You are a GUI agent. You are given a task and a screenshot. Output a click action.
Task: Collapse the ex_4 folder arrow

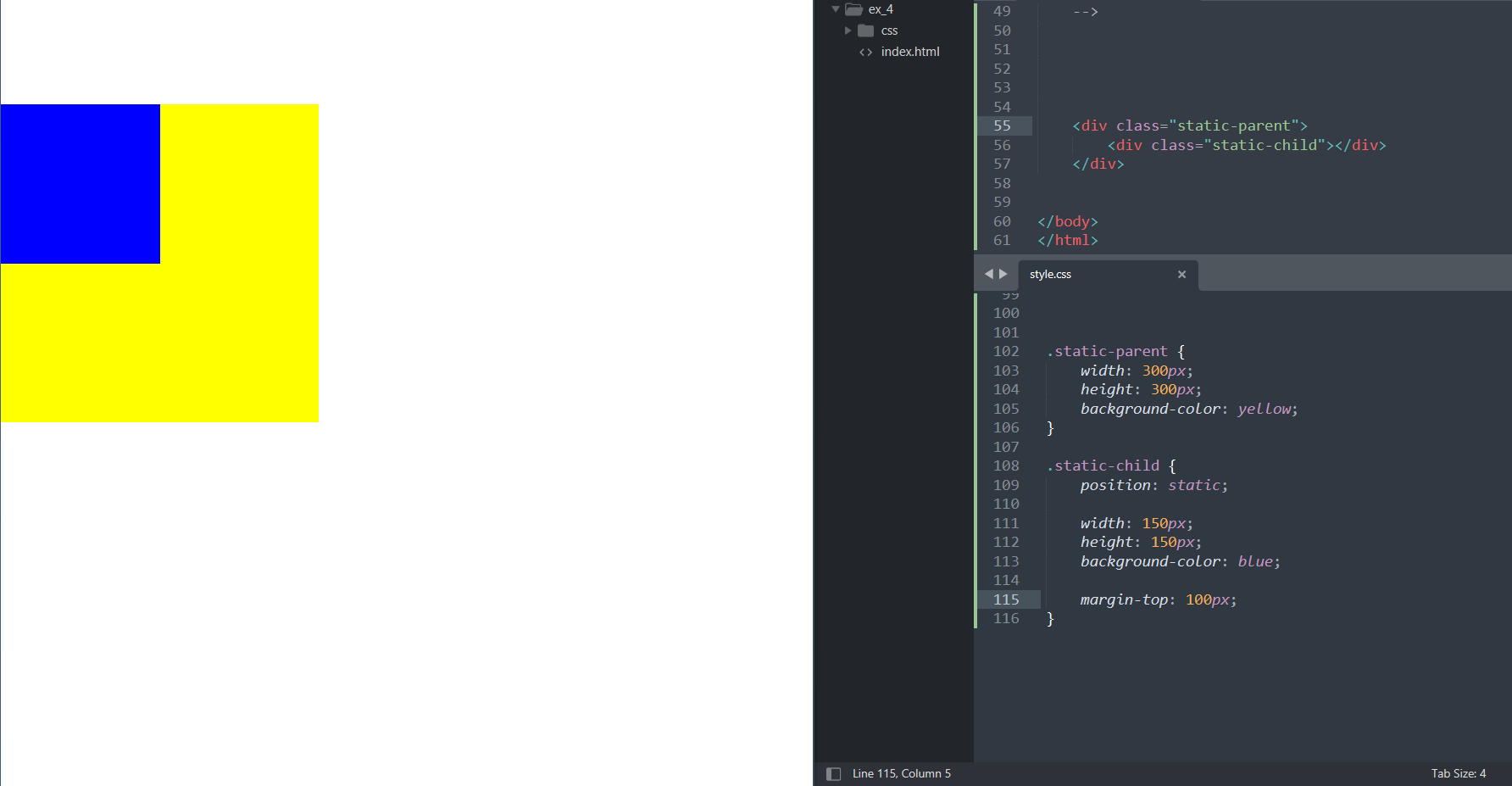(x=836, y=9)
